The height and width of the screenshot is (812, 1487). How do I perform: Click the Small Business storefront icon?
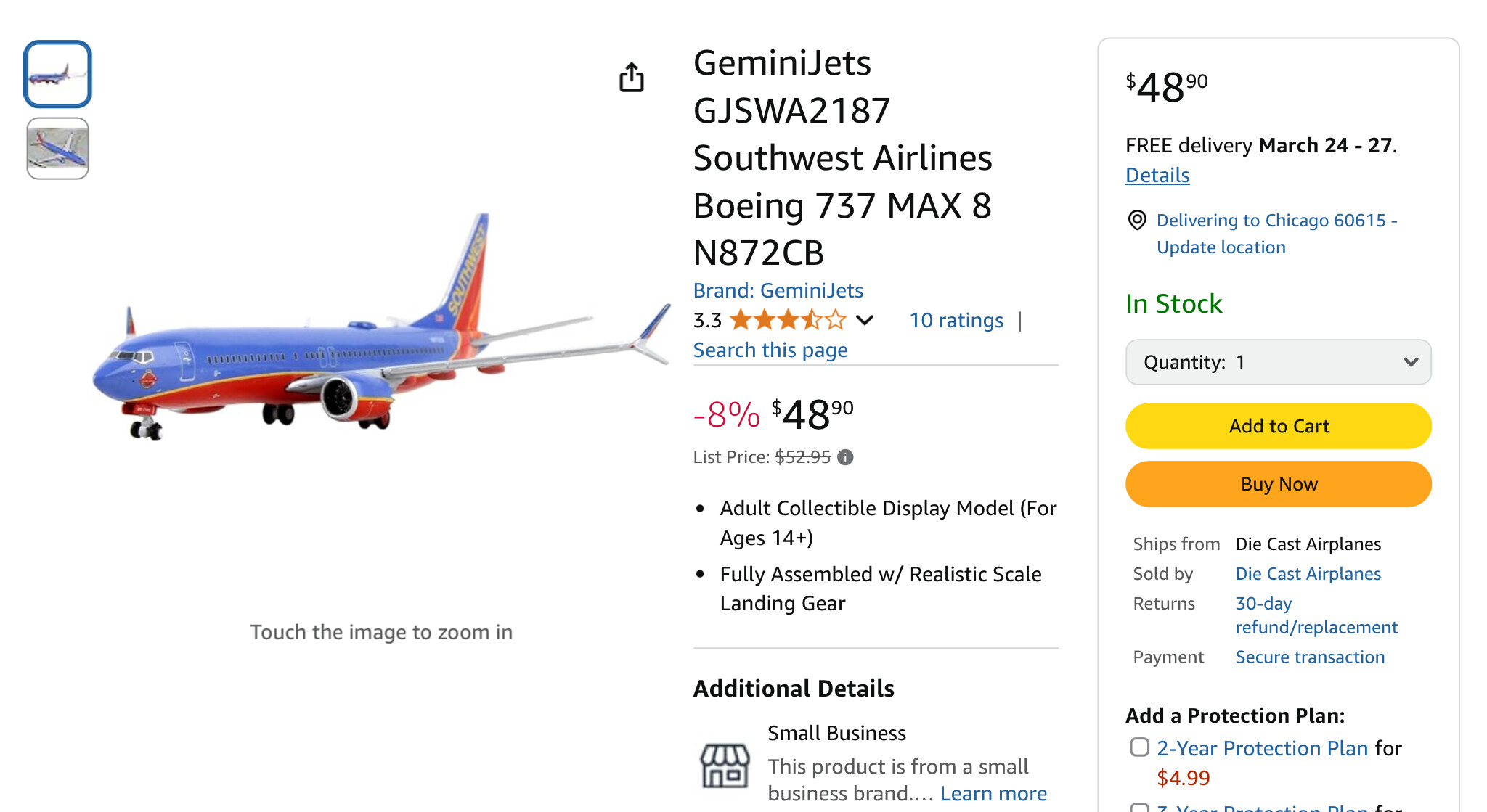pyautogui.click(x=725, y=765)
